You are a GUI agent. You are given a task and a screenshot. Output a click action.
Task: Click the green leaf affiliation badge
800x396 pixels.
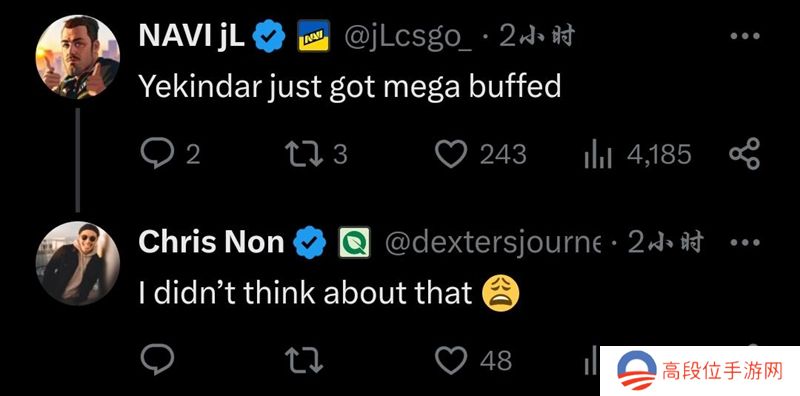[355, 242]
